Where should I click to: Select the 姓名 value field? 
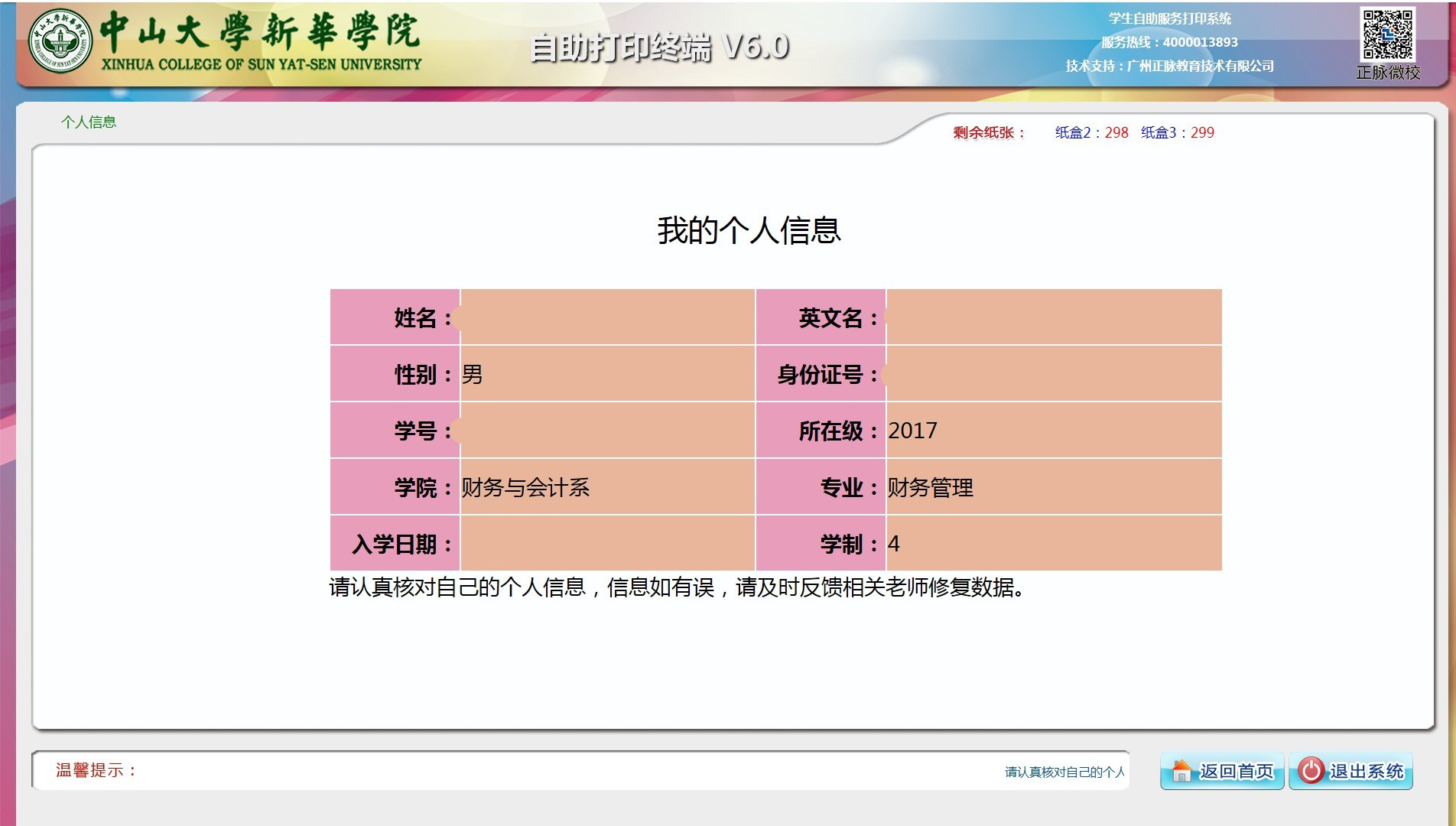tap(607, 317)
